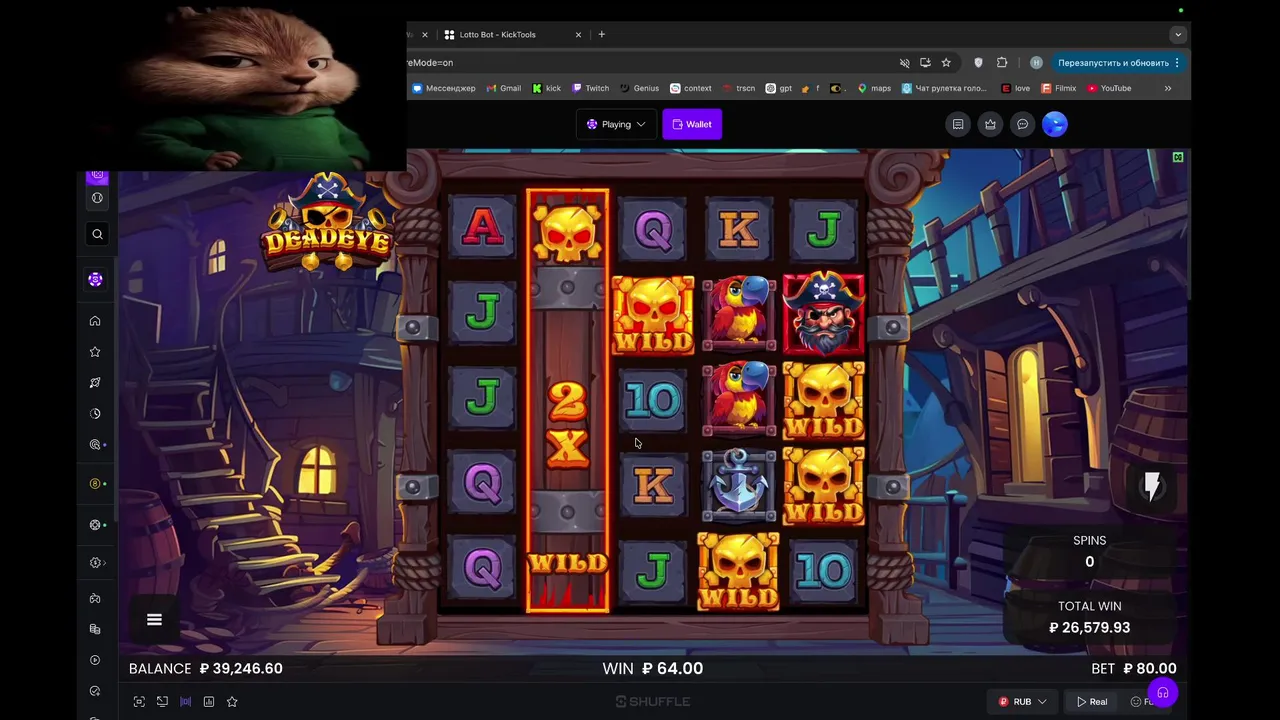This screenshot has width=1280, height=720.
Task: Open the slot game hamburger menu
Action: 154,620
